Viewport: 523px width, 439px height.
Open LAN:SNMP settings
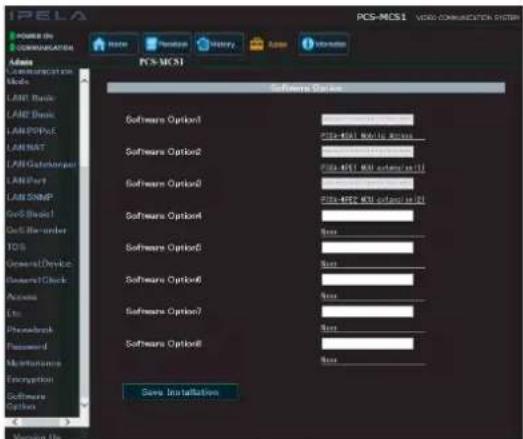pyautogui.click(x=30, y=197)
